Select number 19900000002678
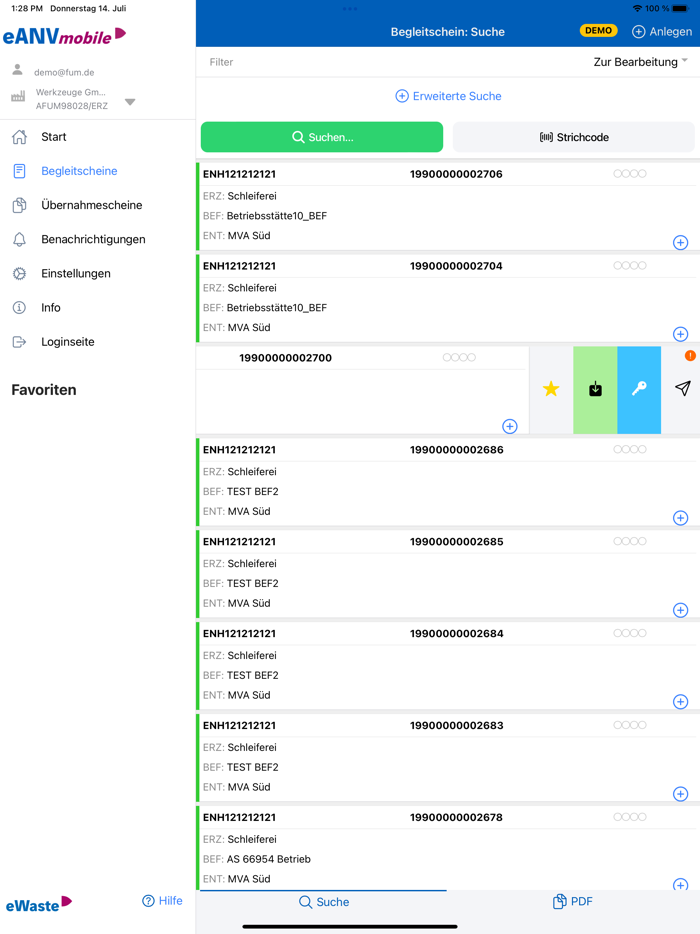This screenshot has height=934, width=700. click(456, 817)
